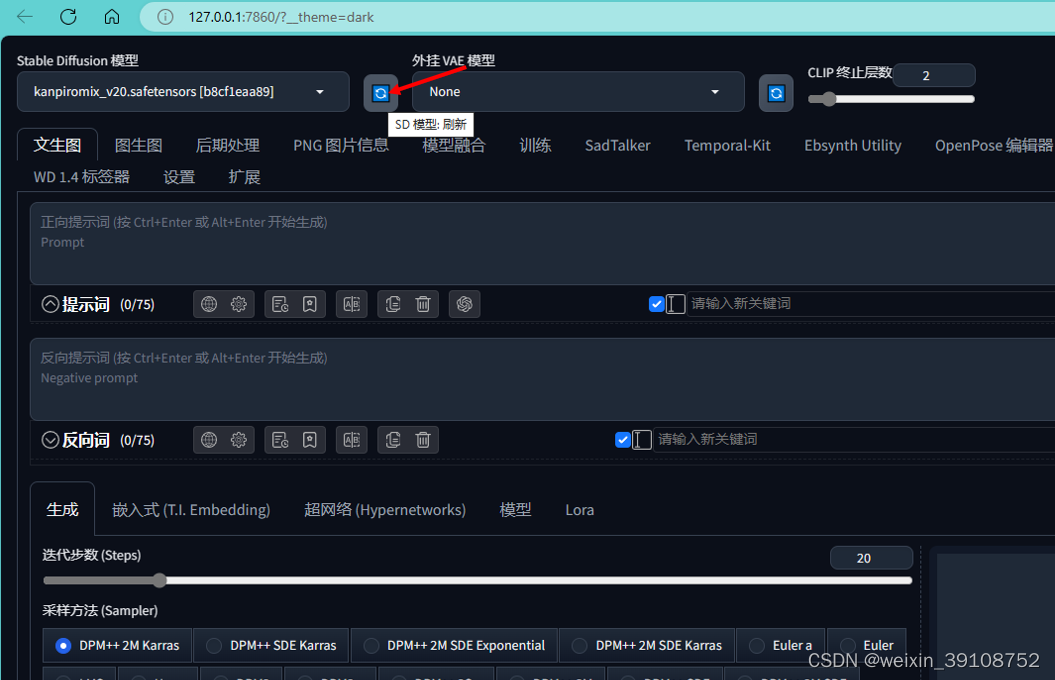This screenshot has height=680, width=1055.
Task: Open settings gear in 反向词 toolbar
Action: pyautogui.click(x=239, y=440)
